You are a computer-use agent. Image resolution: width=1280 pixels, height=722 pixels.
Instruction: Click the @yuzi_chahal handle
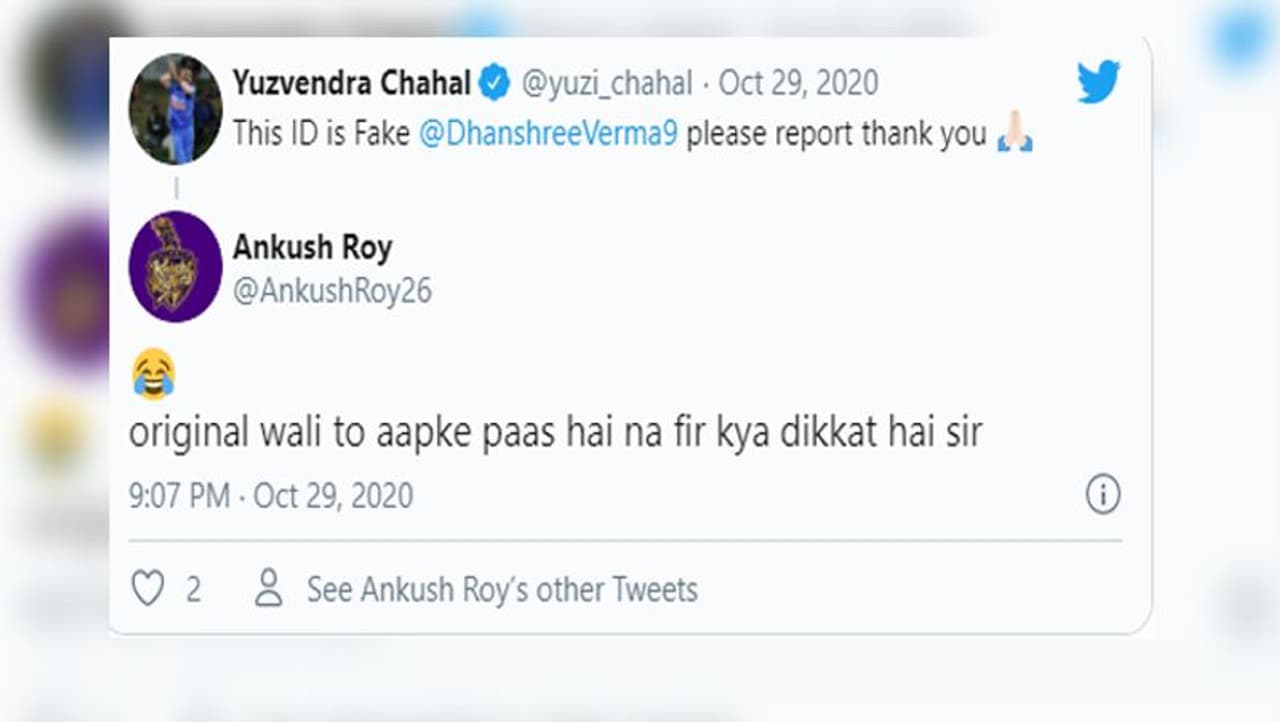pos(607,84)
